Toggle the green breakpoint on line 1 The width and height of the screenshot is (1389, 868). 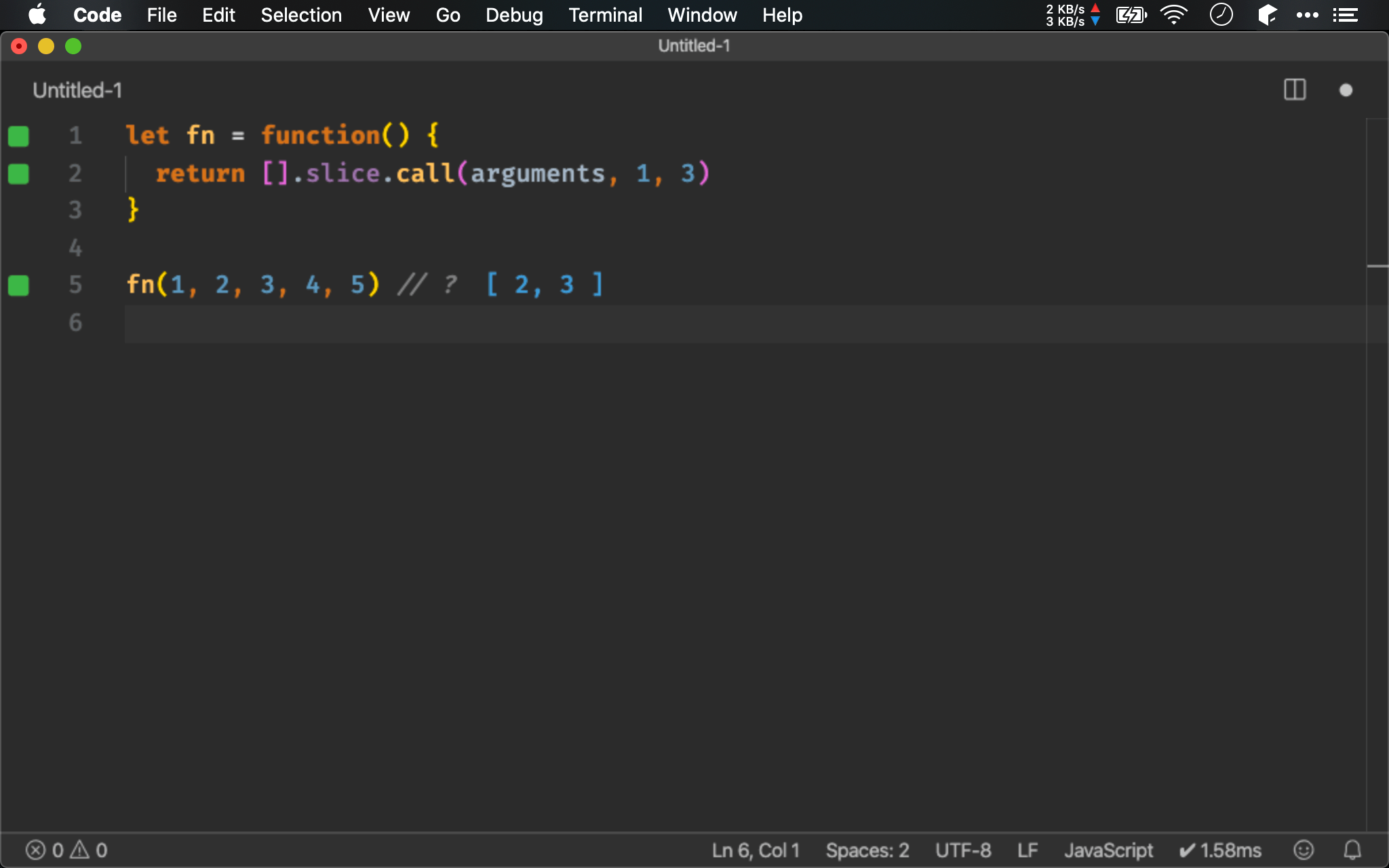18,136
